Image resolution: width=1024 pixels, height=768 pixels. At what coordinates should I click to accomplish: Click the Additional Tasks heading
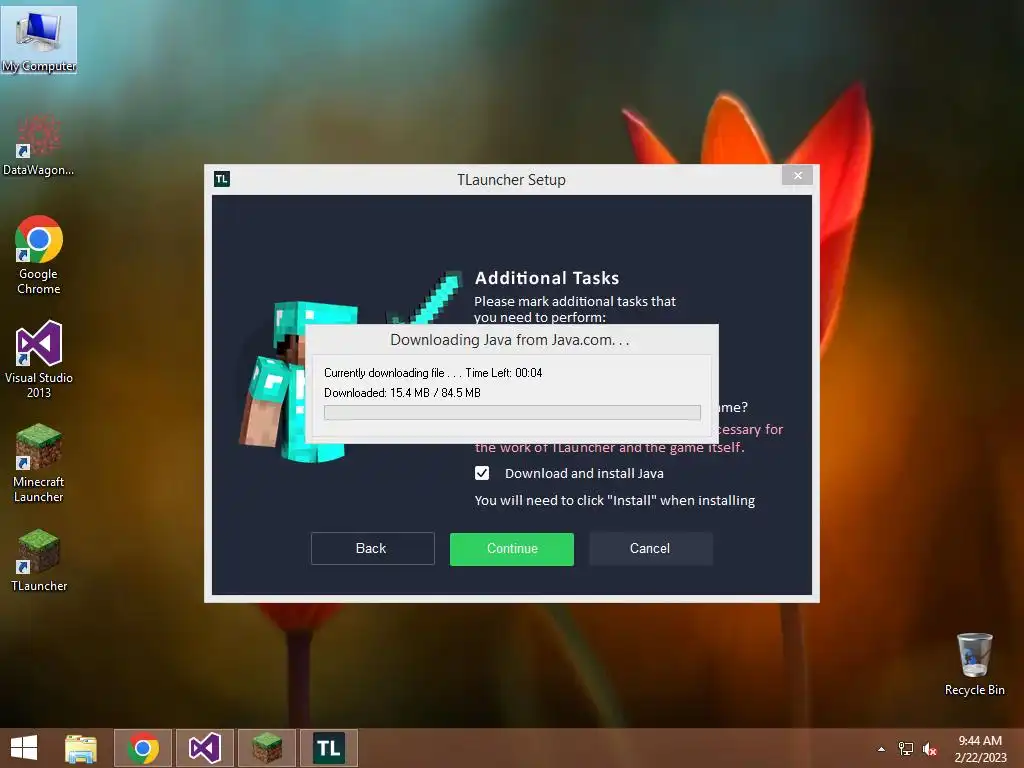[547, 278]
